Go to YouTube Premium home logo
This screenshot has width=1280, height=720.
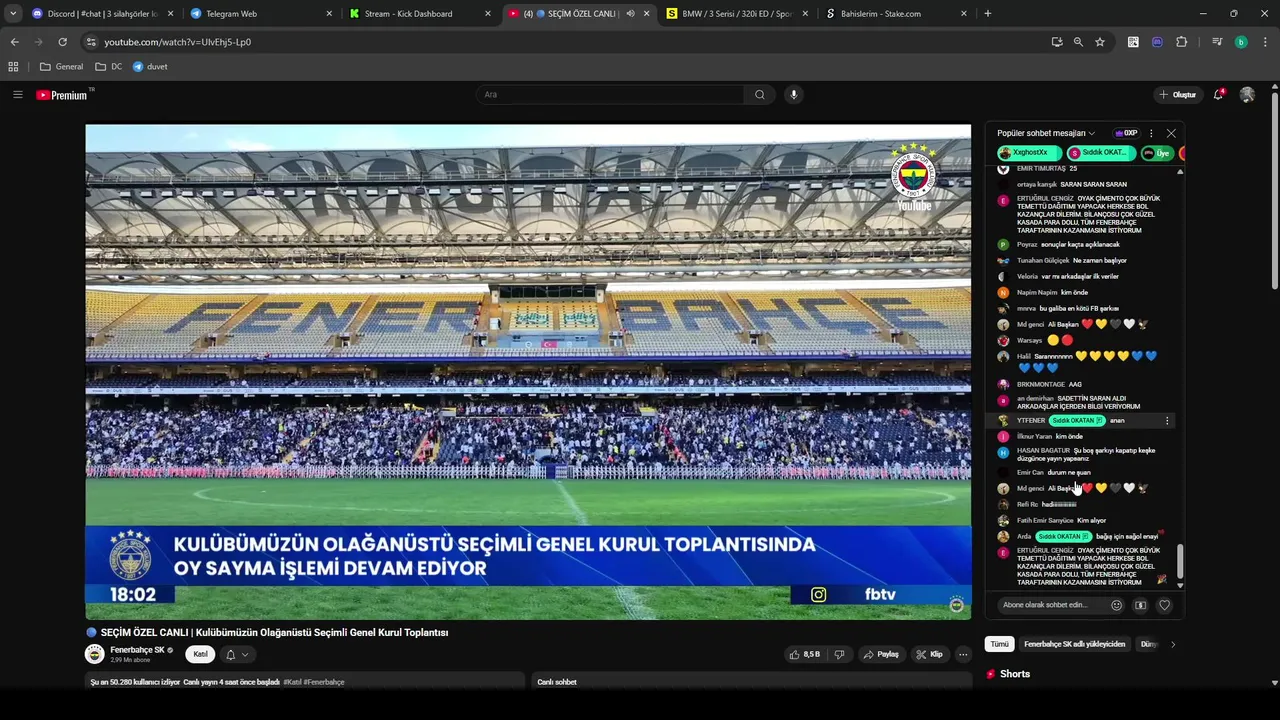click(x=64, y=95)
